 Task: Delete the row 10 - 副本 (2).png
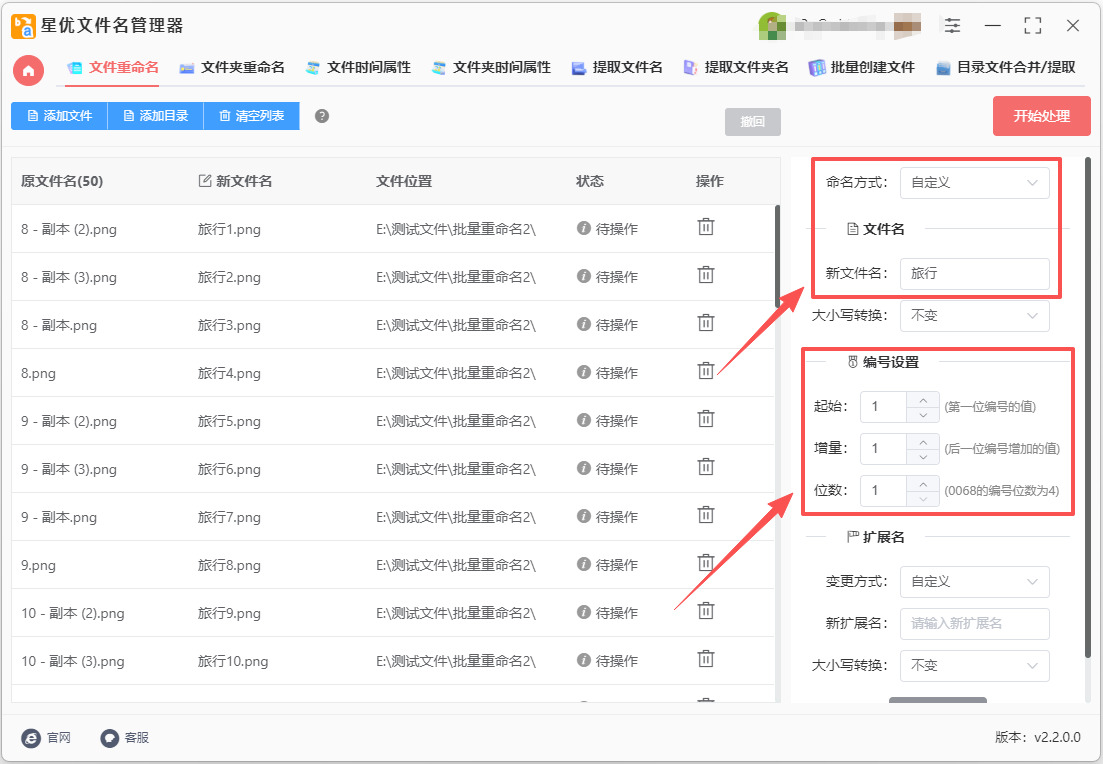click(706, 611)
